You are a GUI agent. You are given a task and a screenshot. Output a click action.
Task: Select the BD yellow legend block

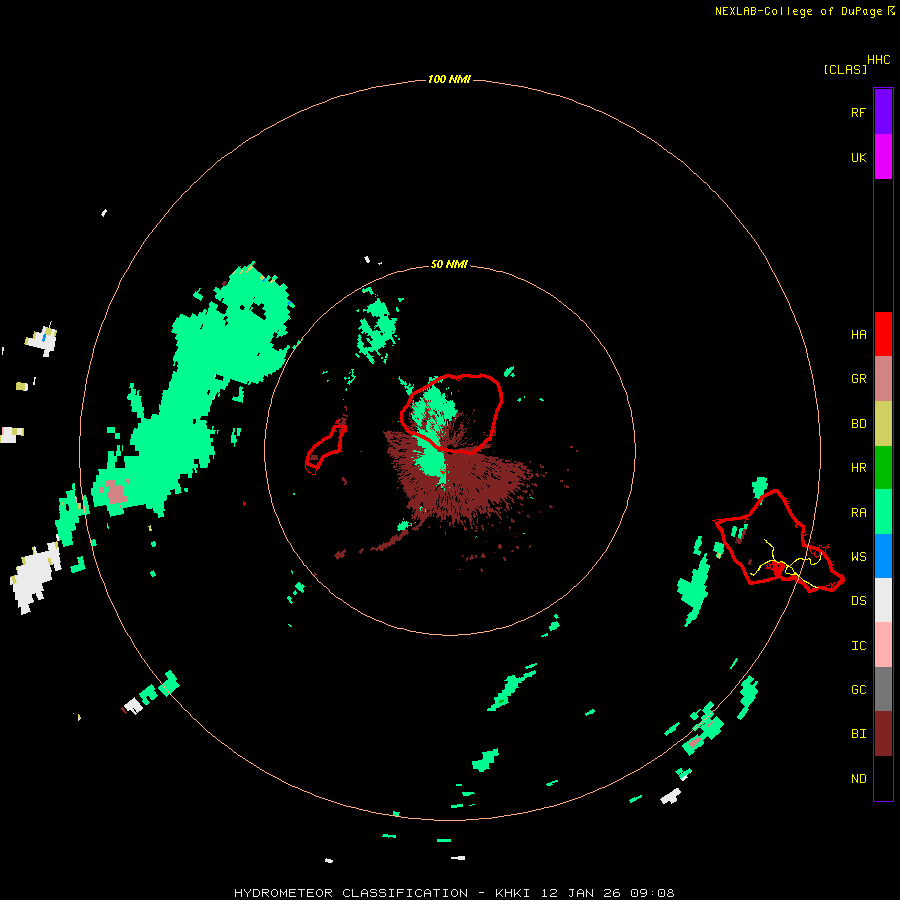[x=883, y=424]
